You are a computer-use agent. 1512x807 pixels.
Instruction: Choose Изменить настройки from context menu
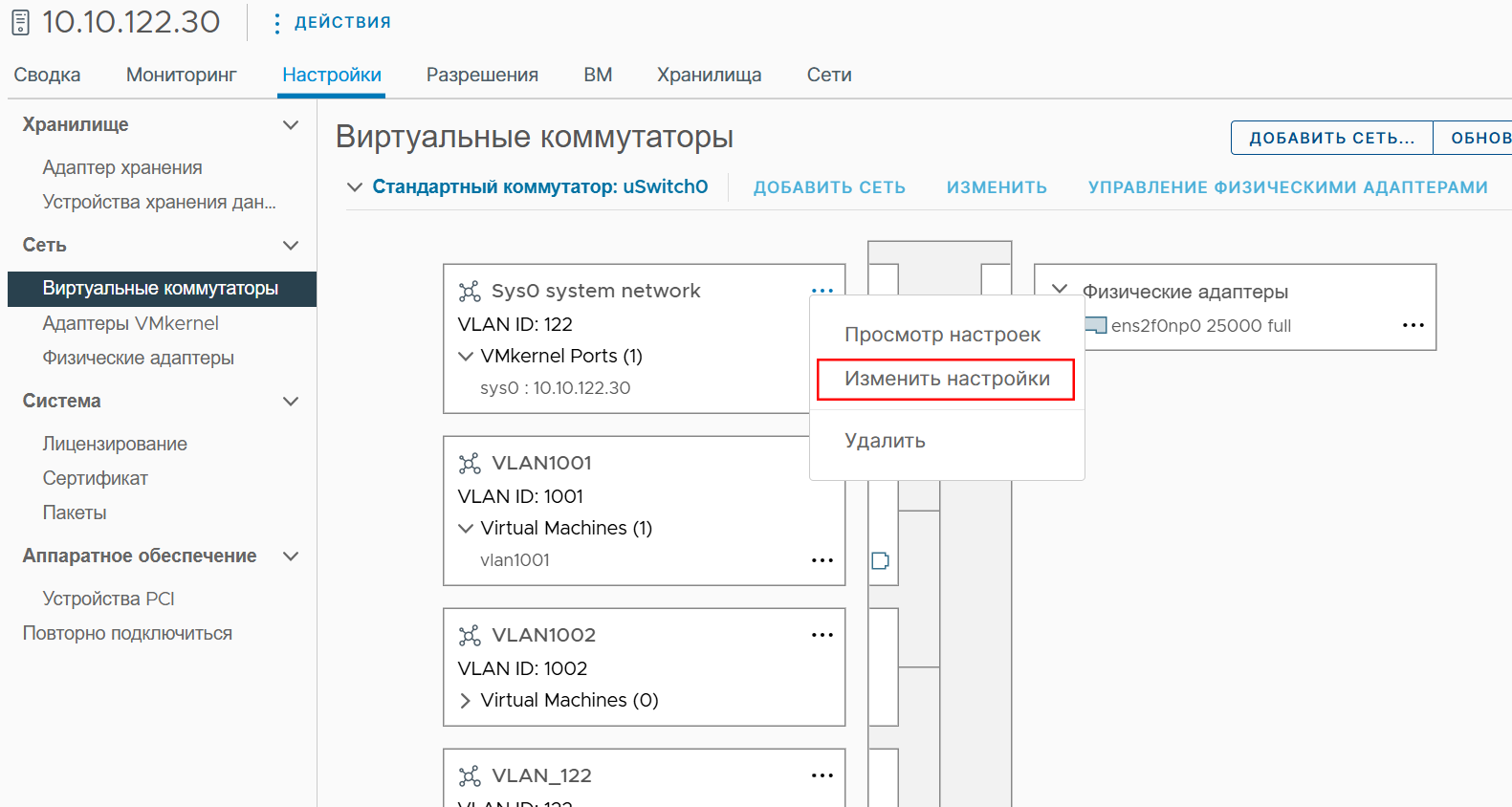[947, 380]
